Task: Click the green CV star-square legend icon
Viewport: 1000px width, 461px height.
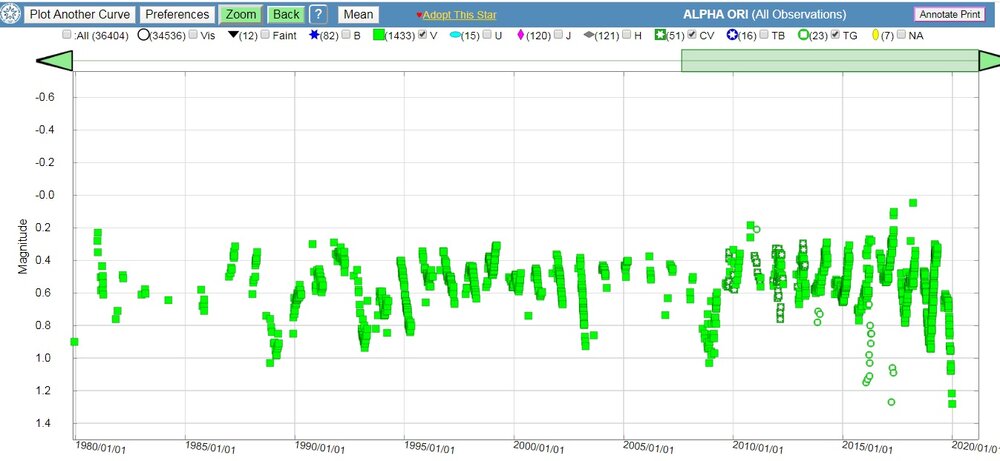Action: point(659,35)
